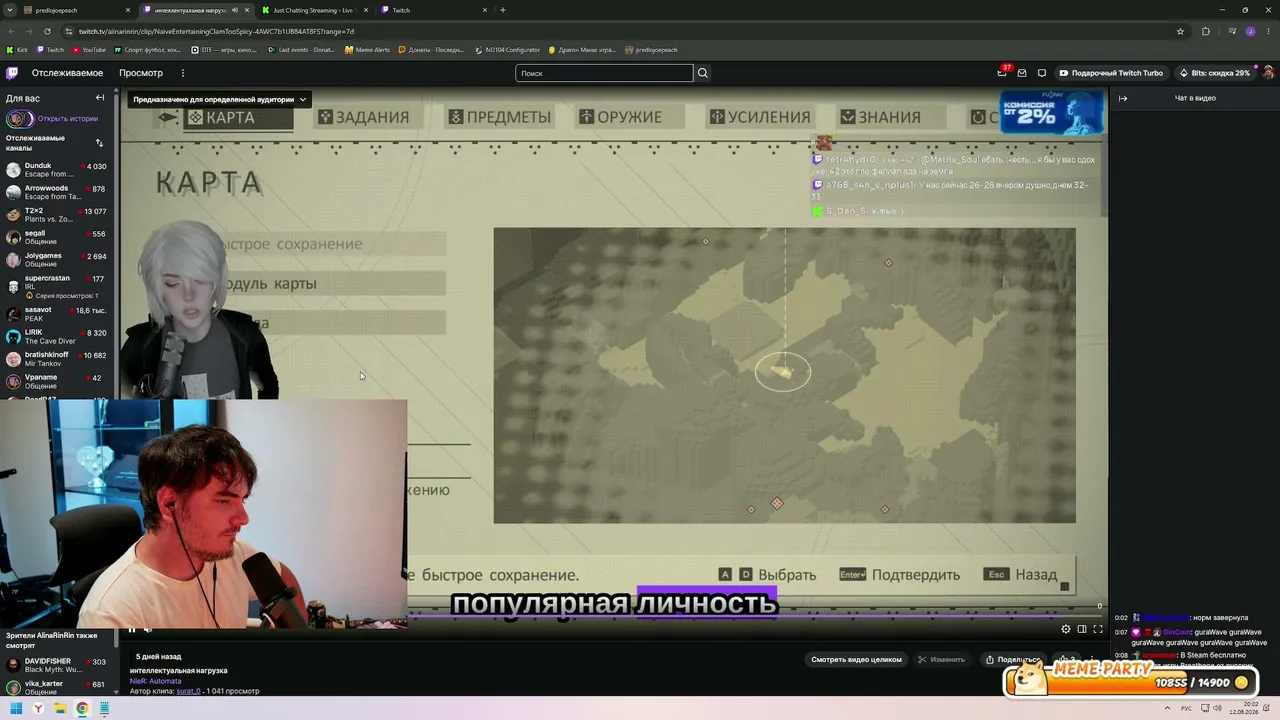
Task: Open supercrastan channel in sidebar
Action: (56, 286)
